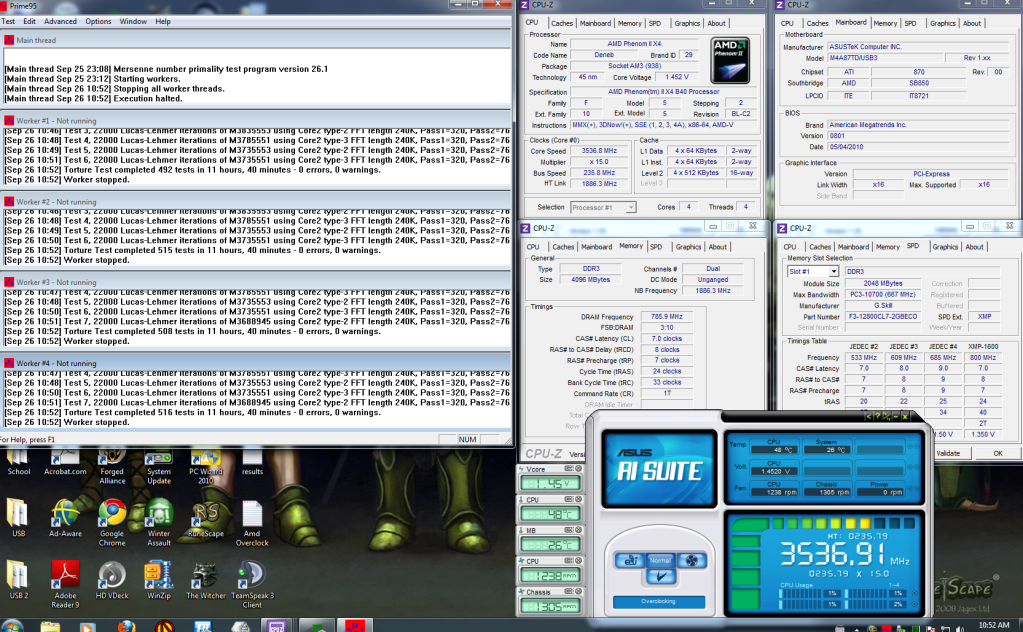Viewport: 1023px width, 632px height.
Task: Click the Overclocking button in AI Suite
Action: [x=658, y=601]
